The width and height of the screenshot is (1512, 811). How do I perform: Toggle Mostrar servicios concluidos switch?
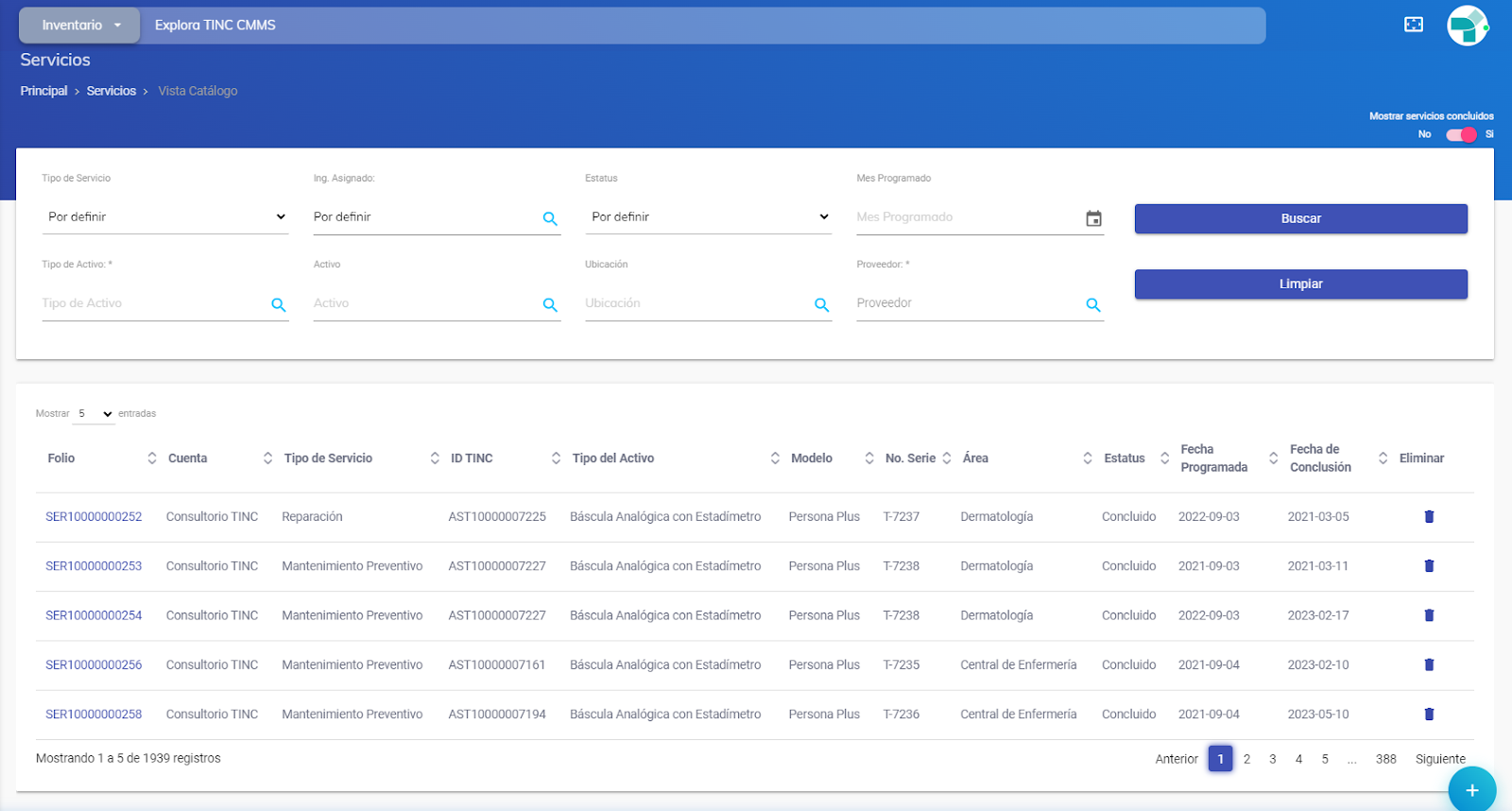[x=1461, y=134]
